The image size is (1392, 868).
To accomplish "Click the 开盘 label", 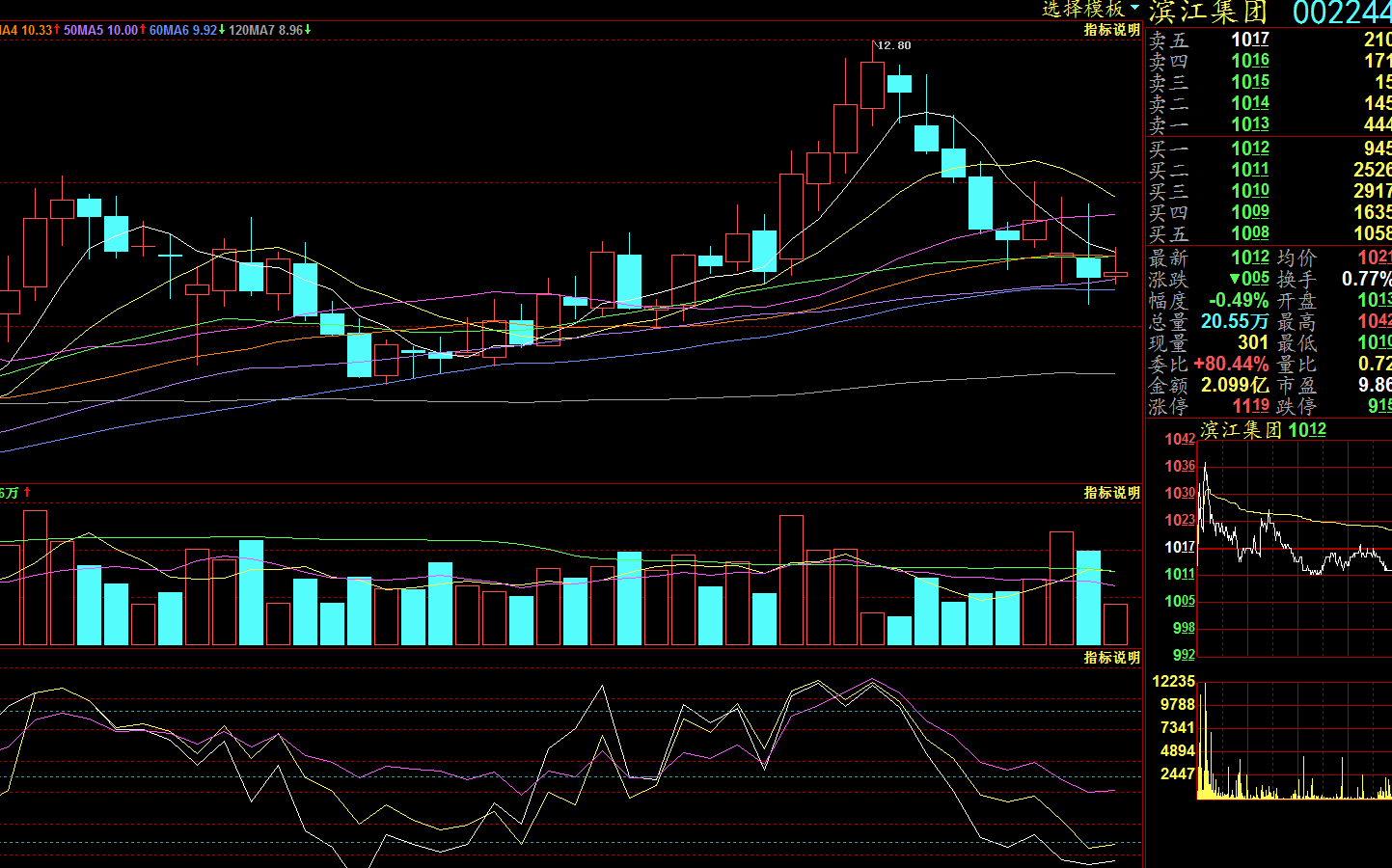I will point(1296,300).
